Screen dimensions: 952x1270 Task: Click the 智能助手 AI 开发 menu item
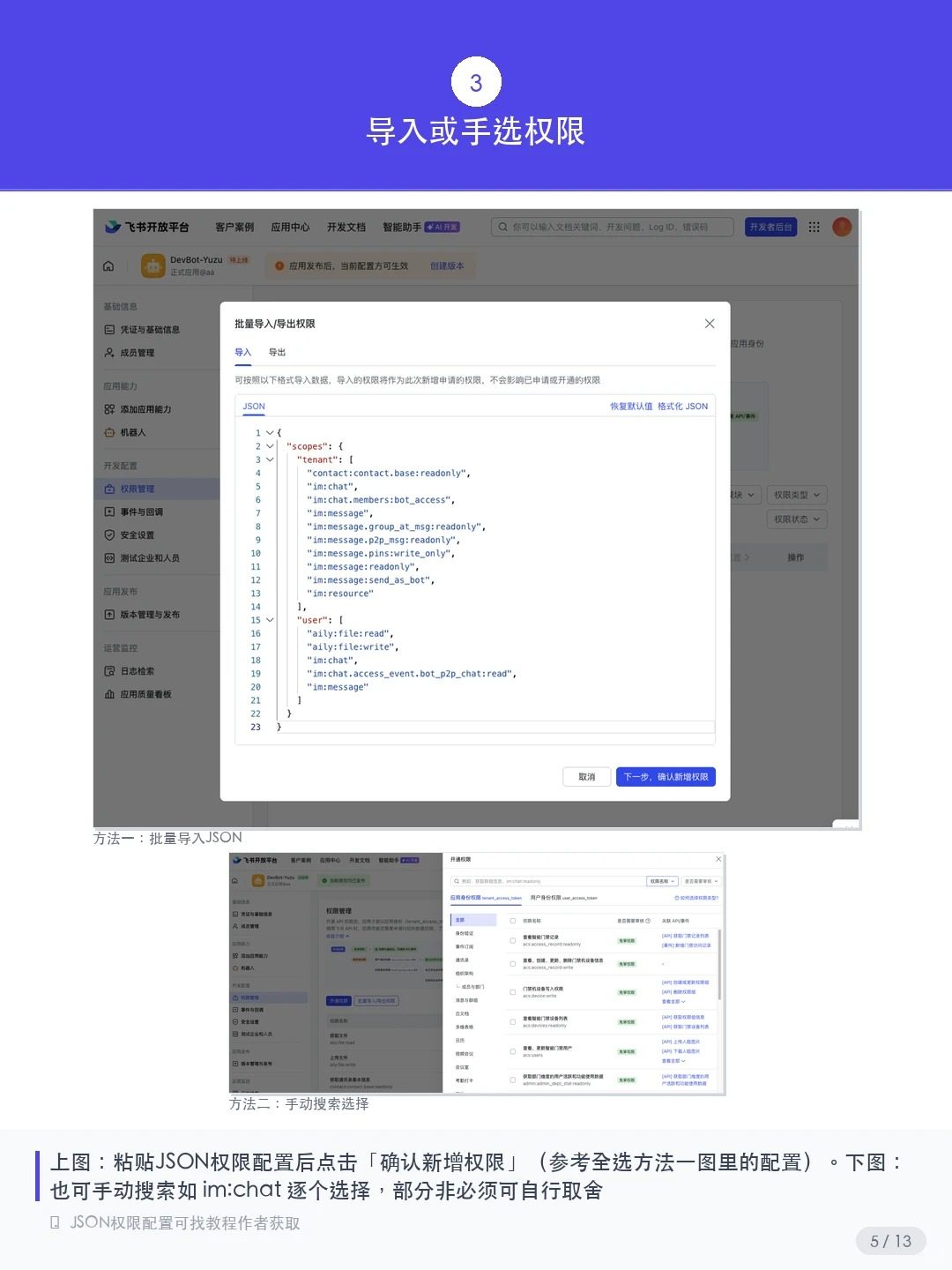click(421, 227)
